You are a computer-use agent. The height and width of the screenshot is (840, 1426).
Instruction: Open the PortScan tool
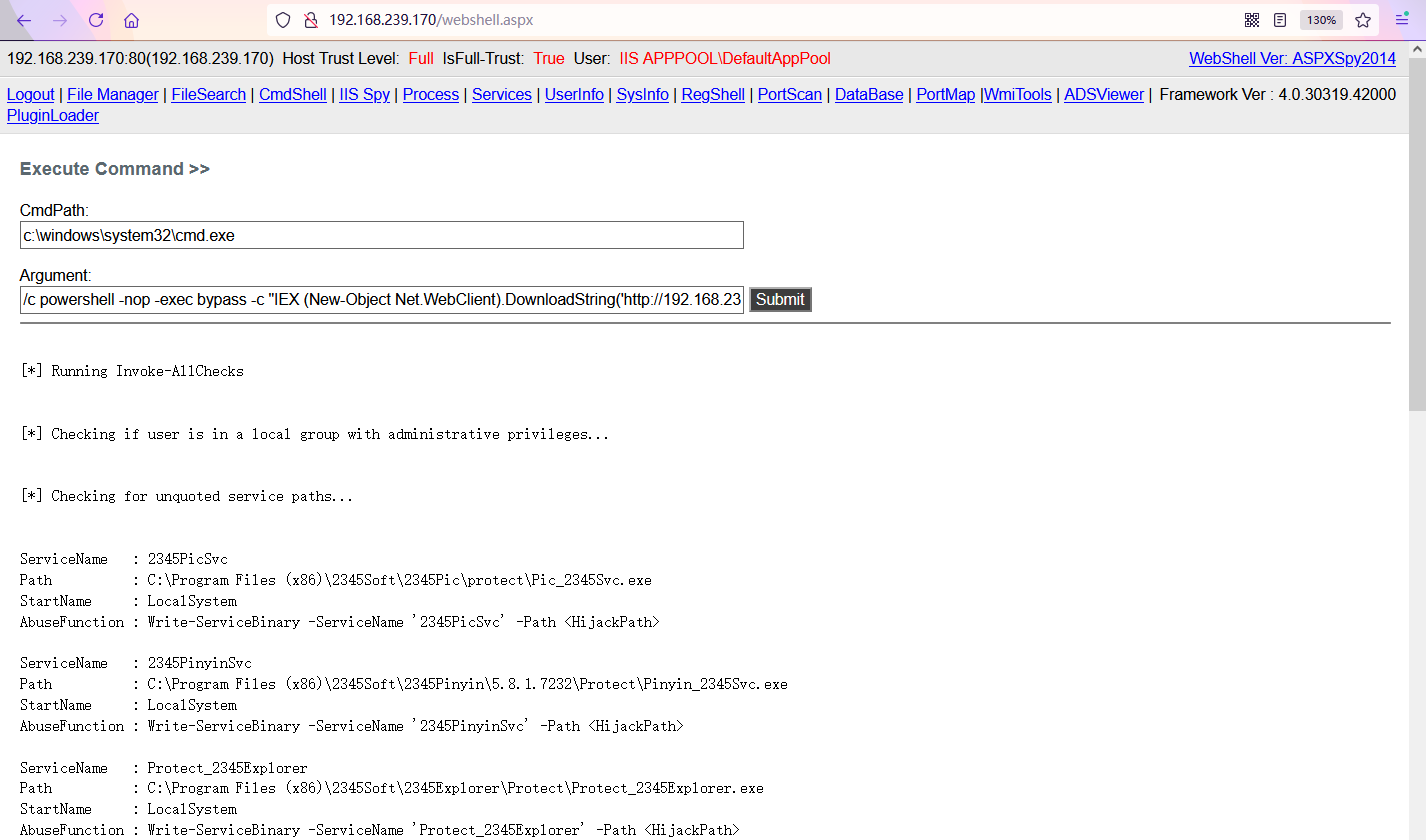(x=790, y=95)
